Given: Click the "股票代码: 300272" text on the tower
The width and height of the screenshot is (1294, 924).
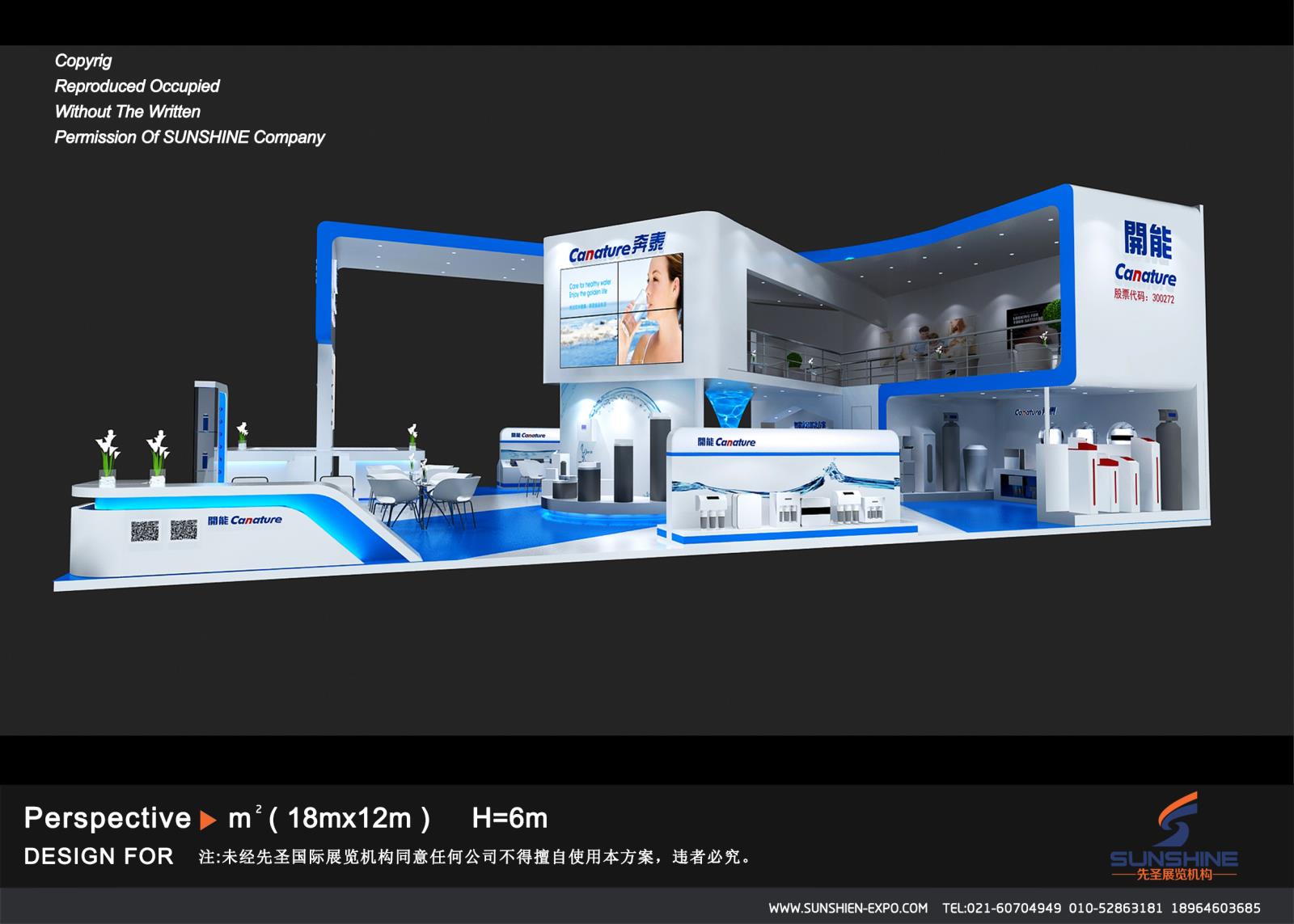Looking at the screenshot, I should coord(1144,297).
